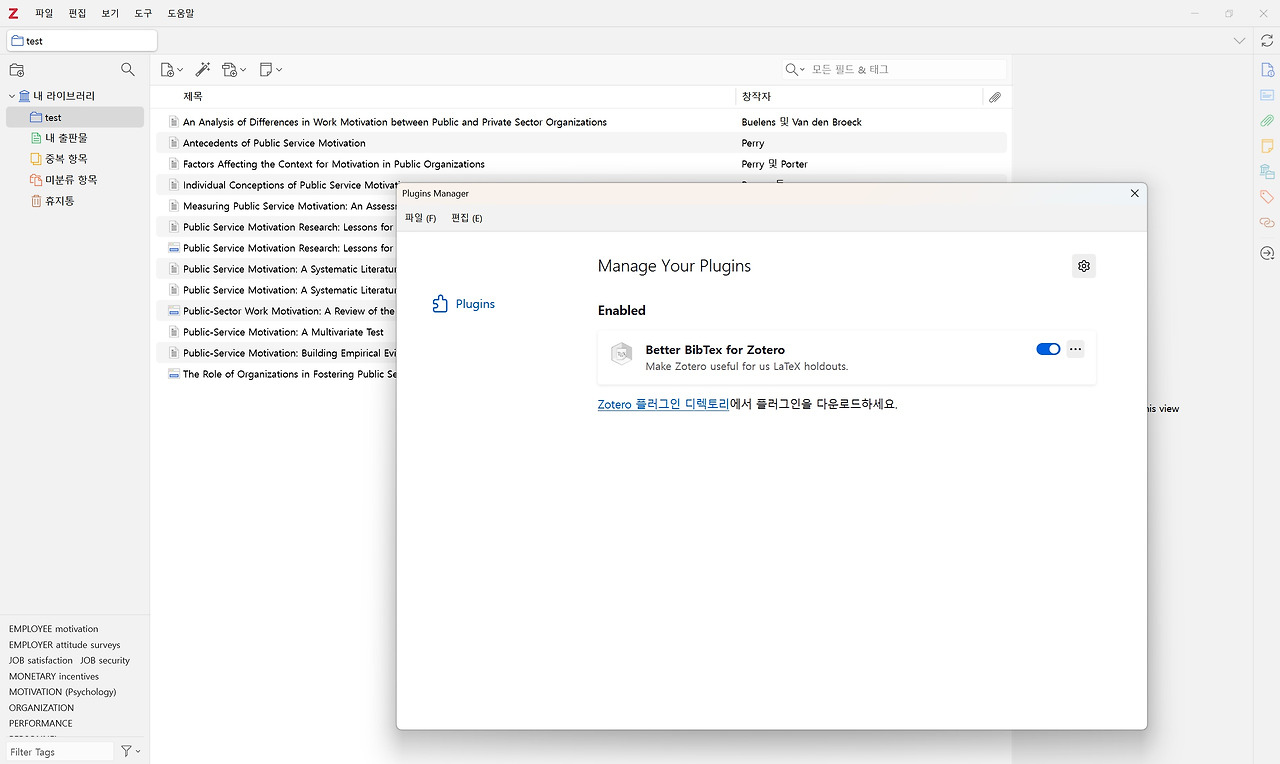Viewport: 1280px width, 764px height.
Task: Sync with Zotero server using refresh icon
Action: tap(1267, 40)
